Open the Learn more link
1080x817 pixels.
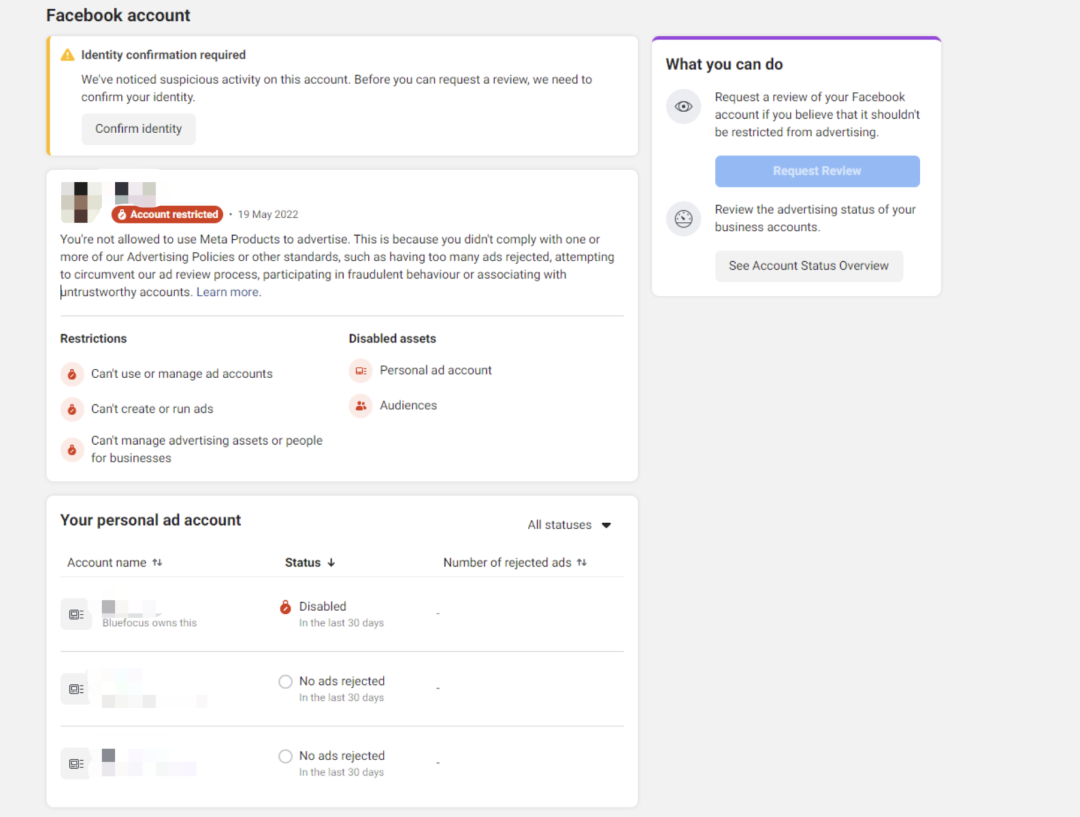229,292
